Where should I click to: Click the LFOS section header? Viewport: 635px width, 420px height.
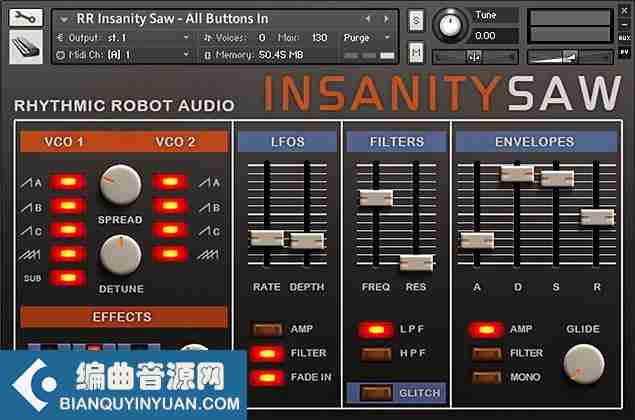288,142
